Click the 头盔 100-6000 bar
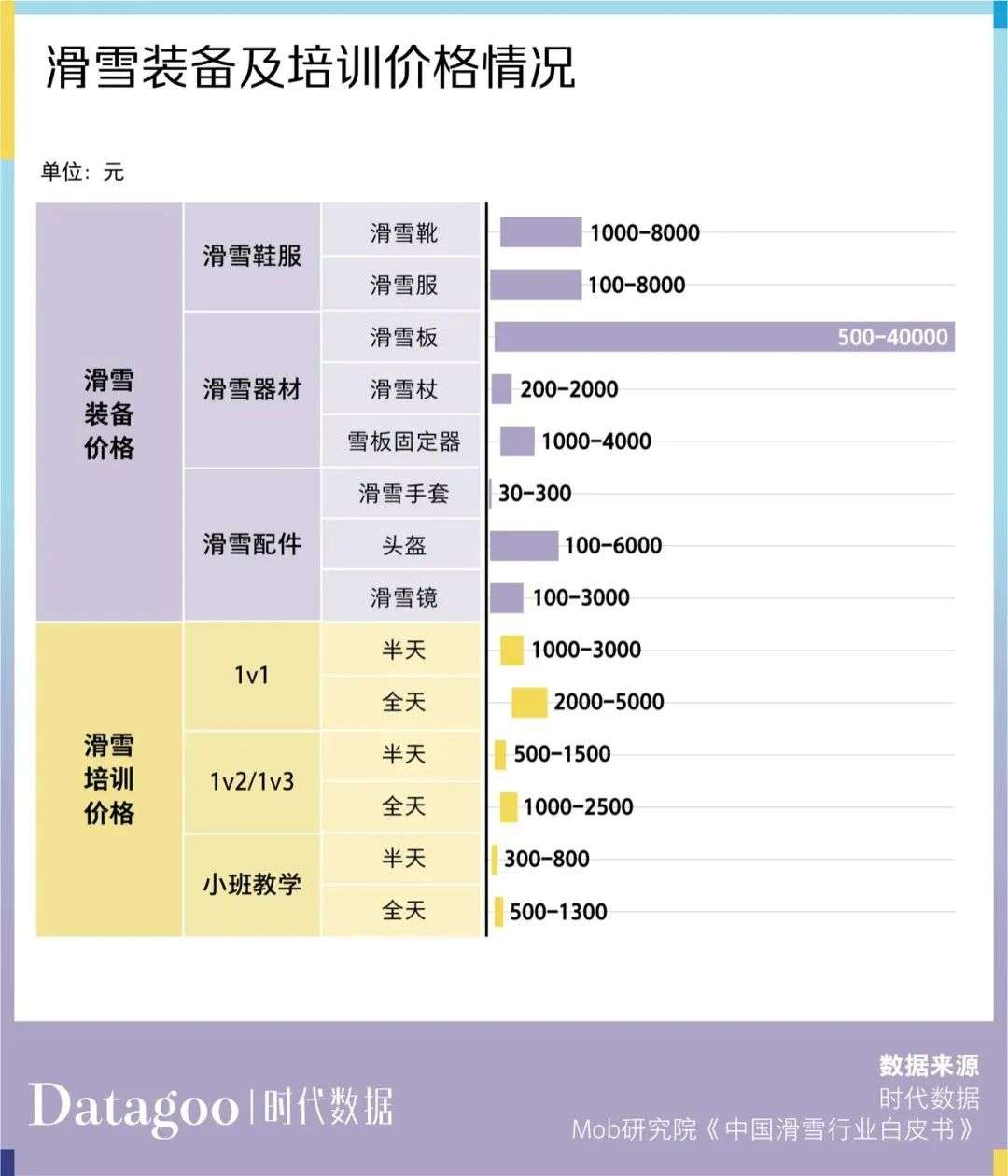 pos(525,546)
